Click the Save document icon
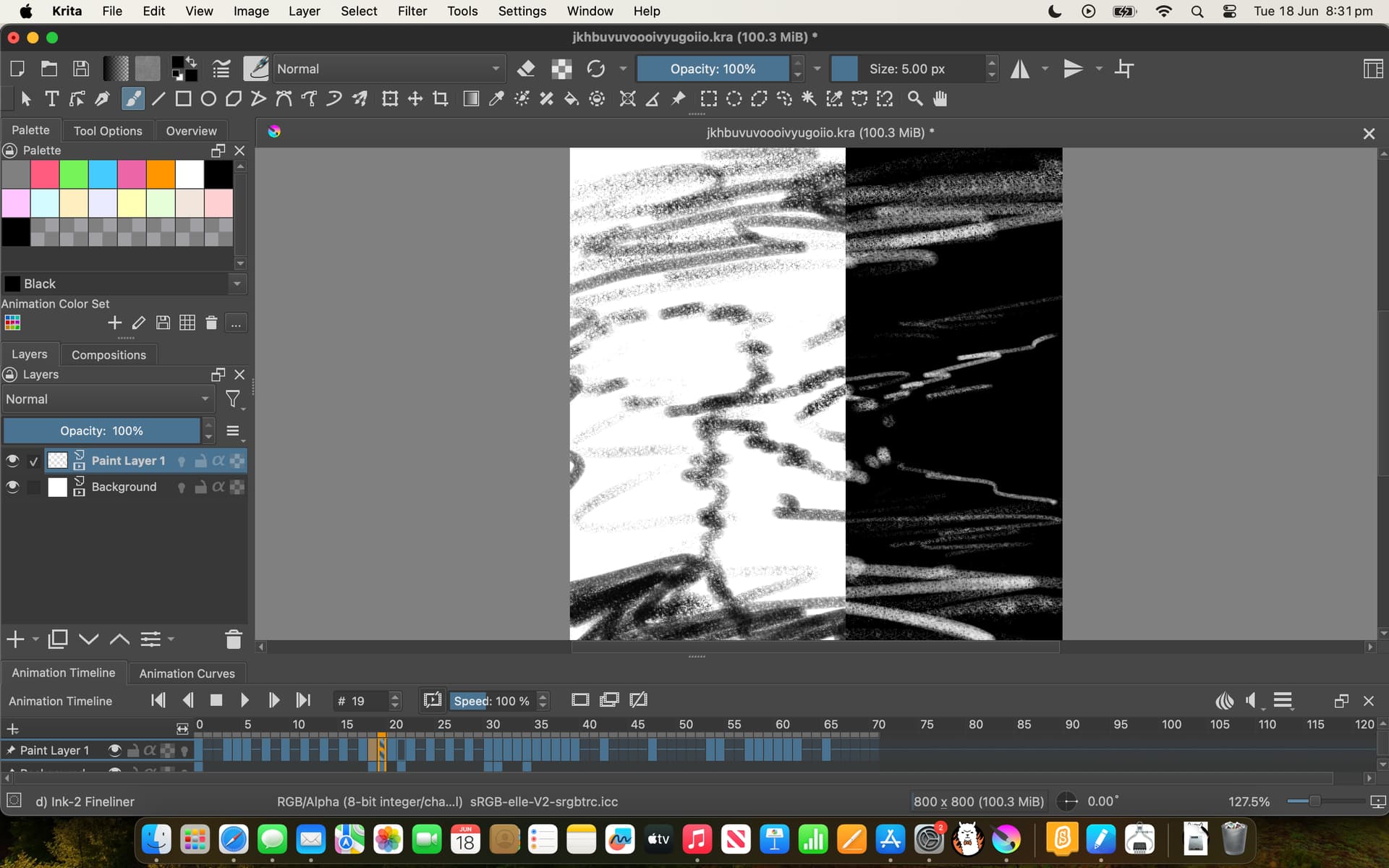Screen dimensions: 1389x868 (81, 69)
